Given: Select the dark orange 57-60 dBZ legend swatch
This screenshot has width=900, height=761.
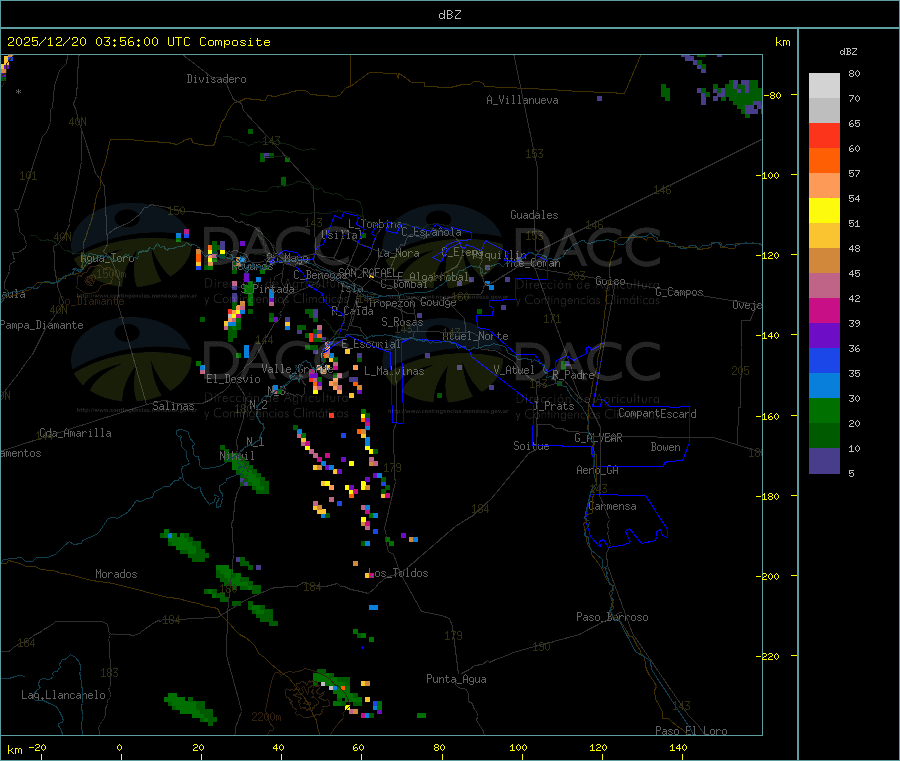Looking at the screenshot, I should (x=824, y=161).
